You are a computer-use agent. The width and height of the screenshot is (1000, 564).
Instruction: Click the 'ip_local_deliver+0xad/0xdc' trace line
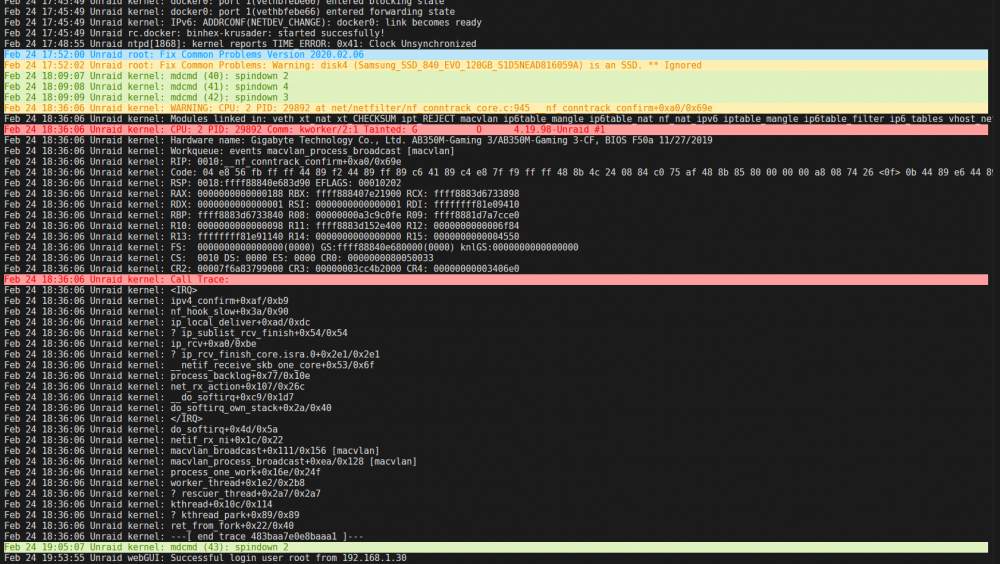click(x=157, y=322)
